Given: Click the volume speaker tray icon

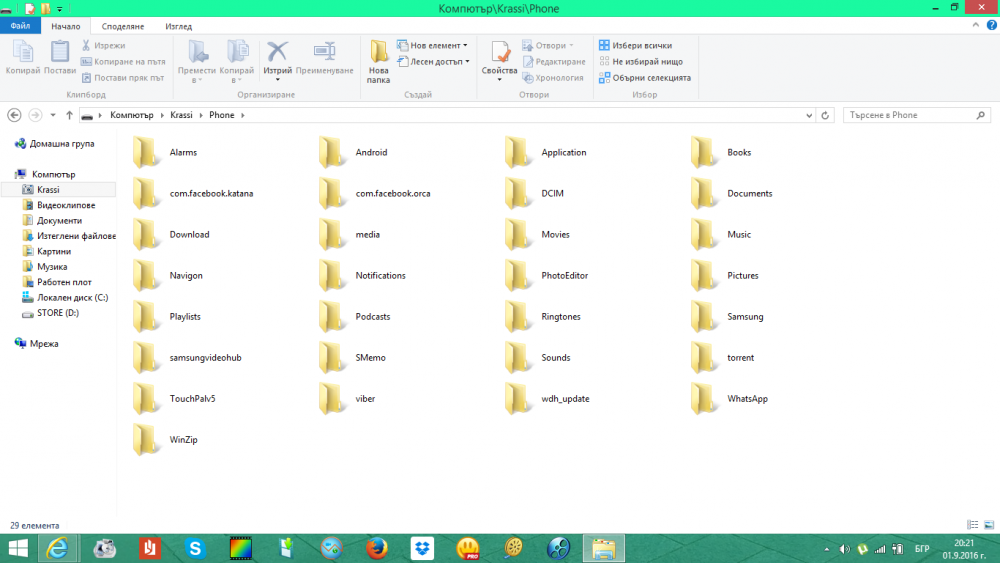Looking at the screenshot, I should [x=844, y=549].
